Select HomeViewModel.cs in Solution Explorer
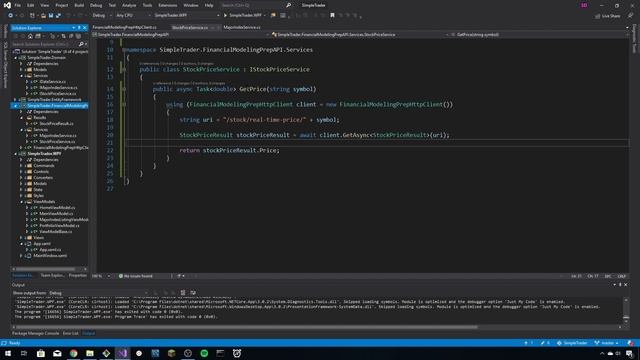640x360 pixels. tap(57, 208)
